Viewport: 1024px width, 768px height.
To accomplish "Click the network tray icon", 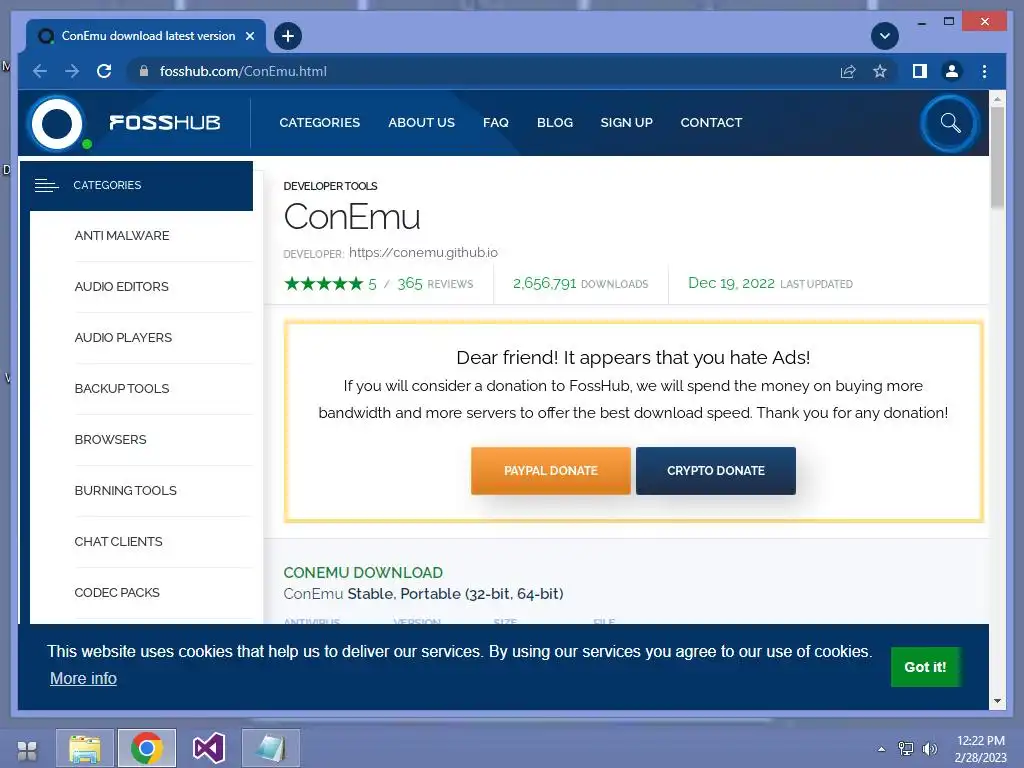I will 906,749.
